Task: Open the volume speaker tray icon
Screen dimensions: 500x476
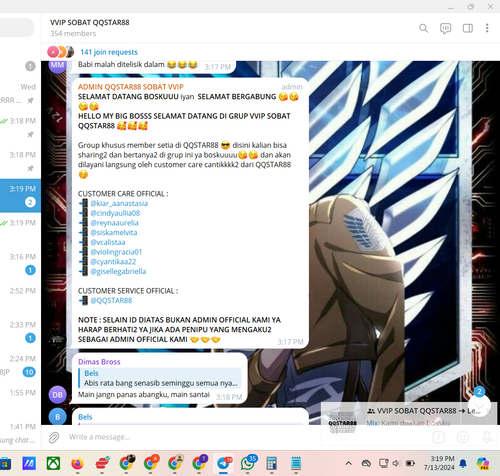Action: 396,463
